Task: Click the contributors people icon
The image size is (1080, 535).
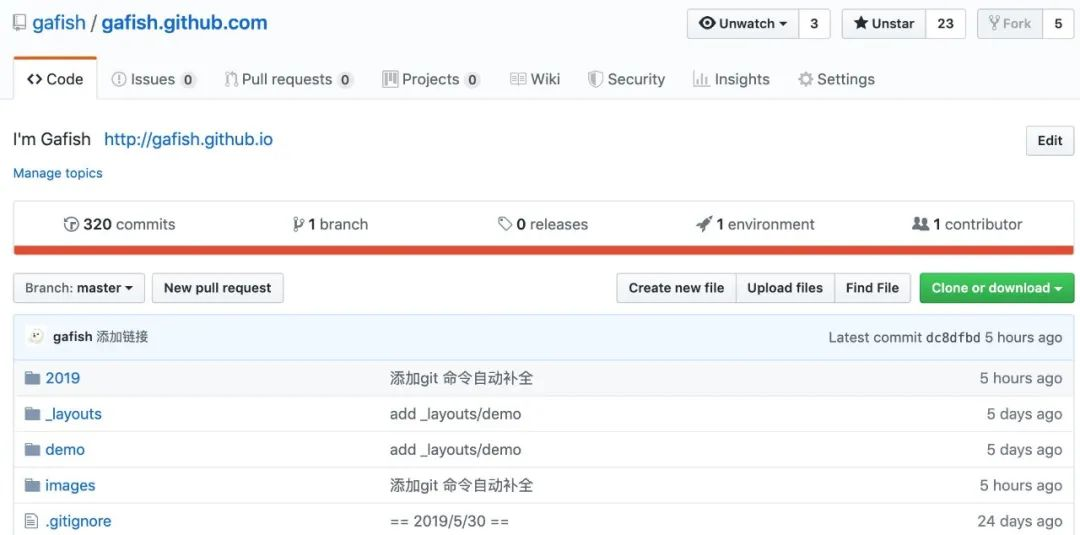Action: 921,224
